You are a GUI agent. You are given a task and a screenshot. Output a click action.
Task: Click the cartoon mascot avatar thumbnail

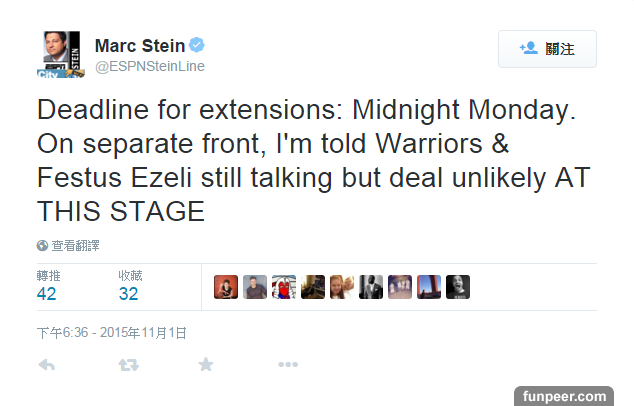coord(284,287)
